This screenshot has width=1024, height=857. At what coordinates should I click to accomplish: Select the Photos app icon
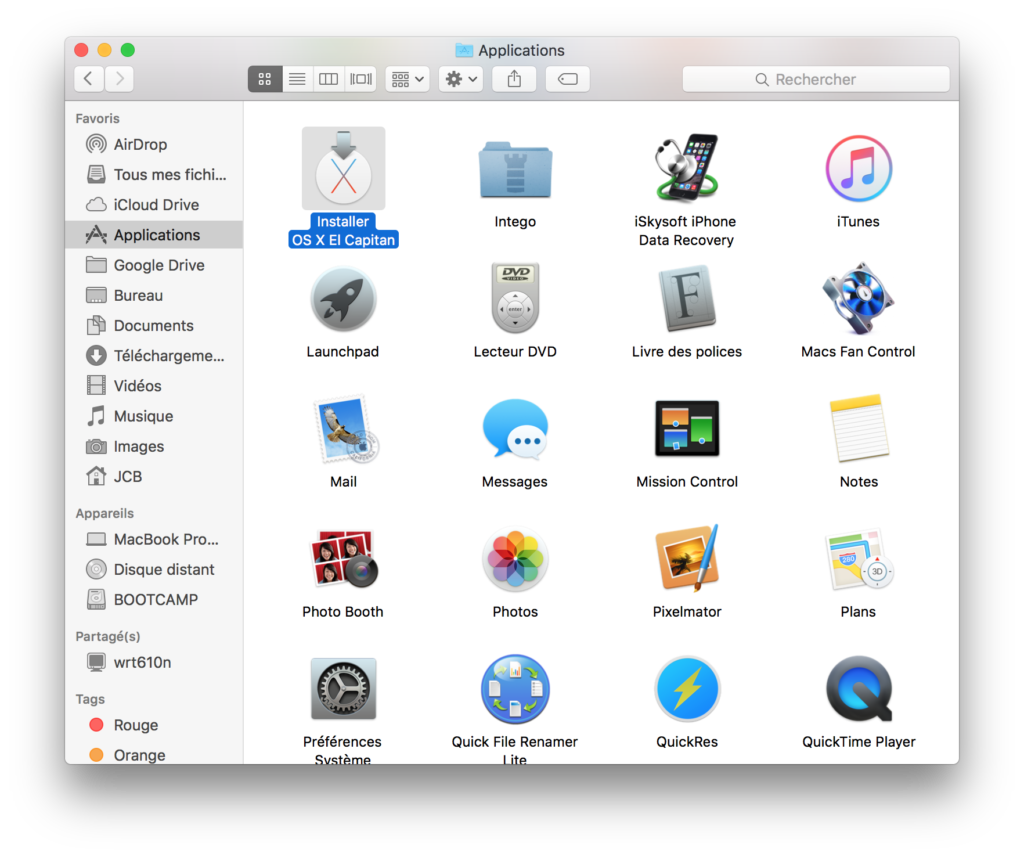[515, 558]
